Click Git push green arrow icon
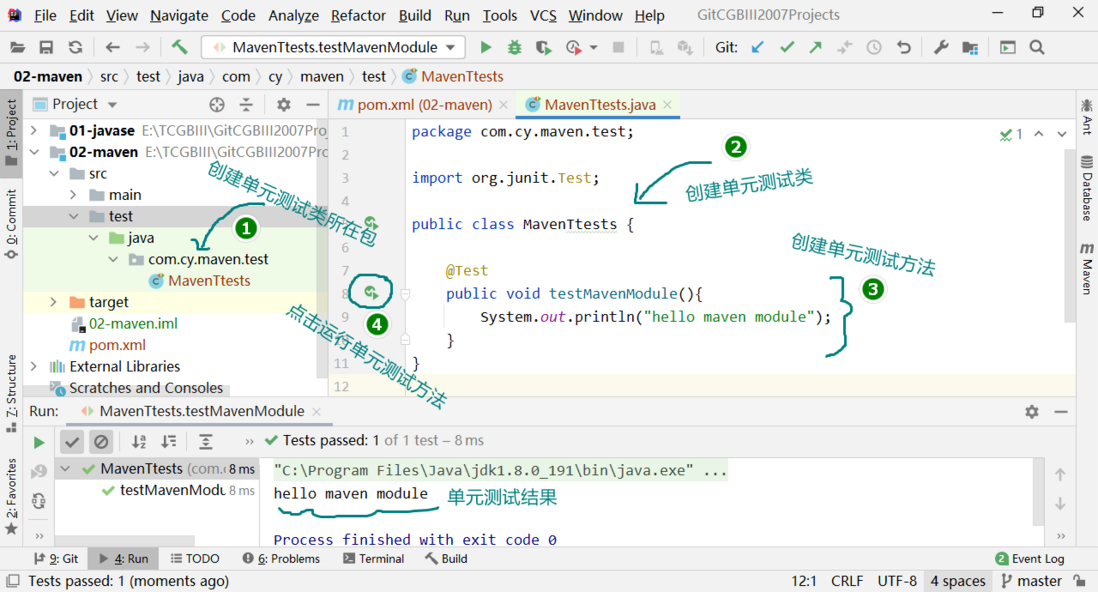The image size is (1098, 592). point(816,48)
